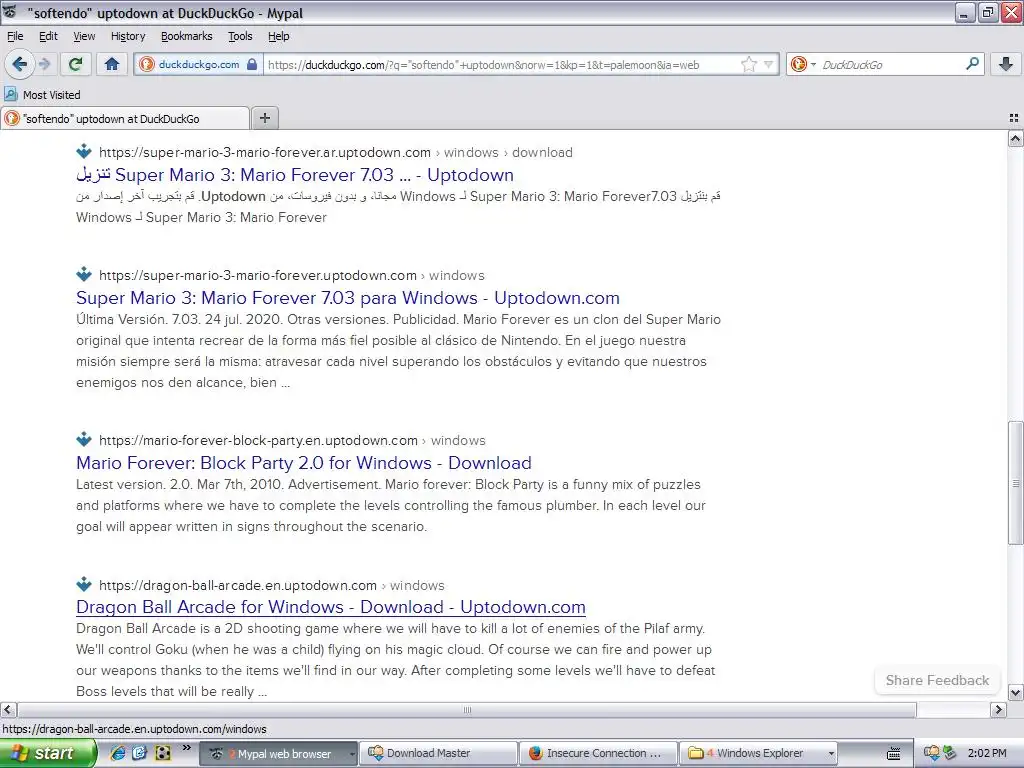Click the dragon-ball-arcade.en.uptodown.com URL
Screen dimensions: 1024x768
[x=238, y=585]
